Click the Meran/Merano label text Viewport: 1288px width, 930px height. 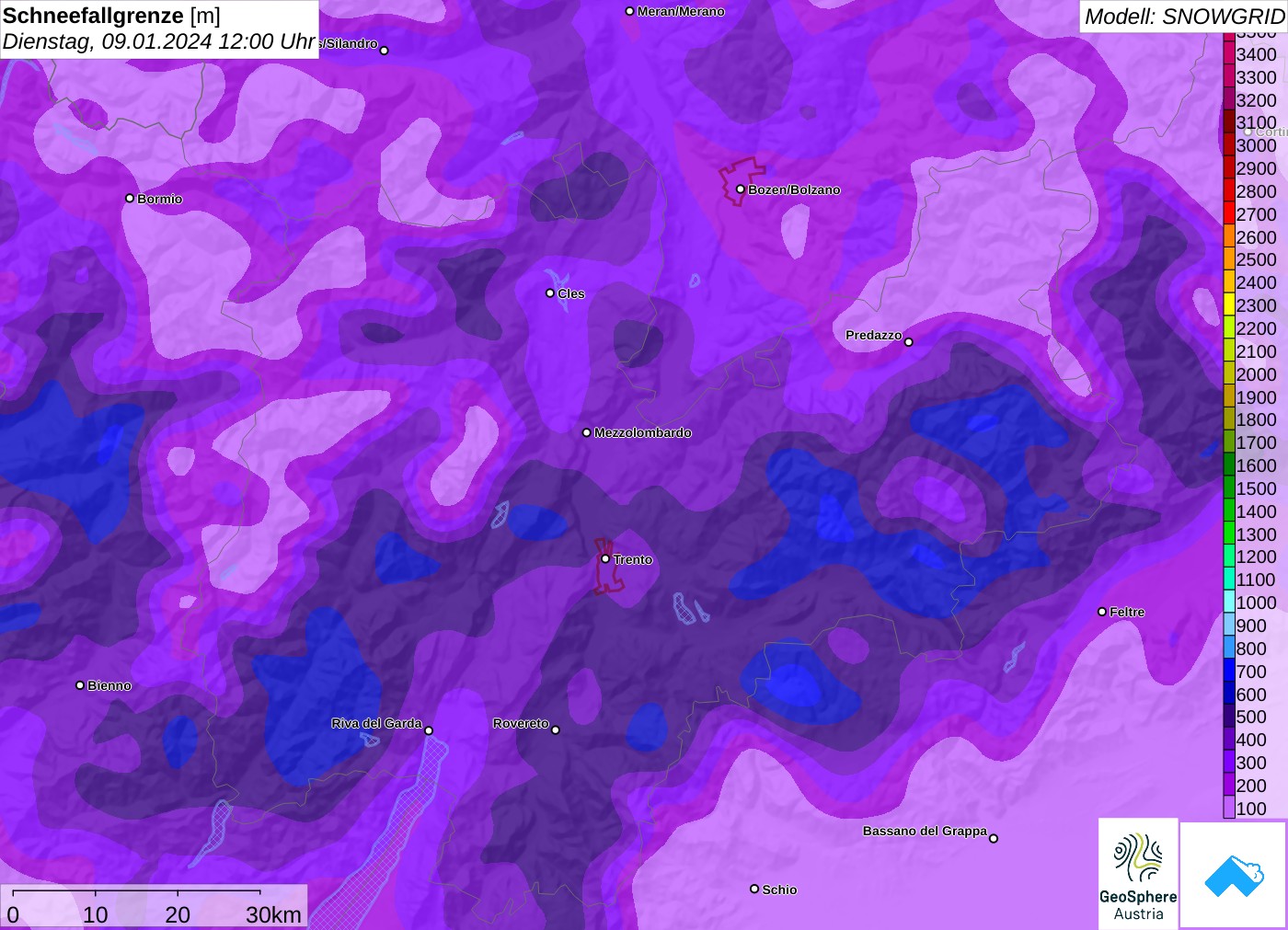tap(681, 11)
